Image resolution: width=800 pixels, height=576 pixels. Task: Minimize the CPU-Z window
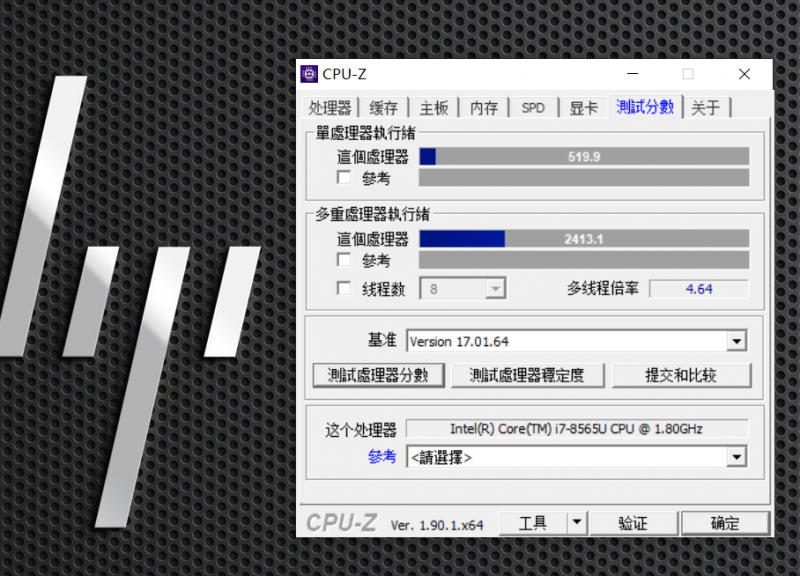(x=633, y=74)
